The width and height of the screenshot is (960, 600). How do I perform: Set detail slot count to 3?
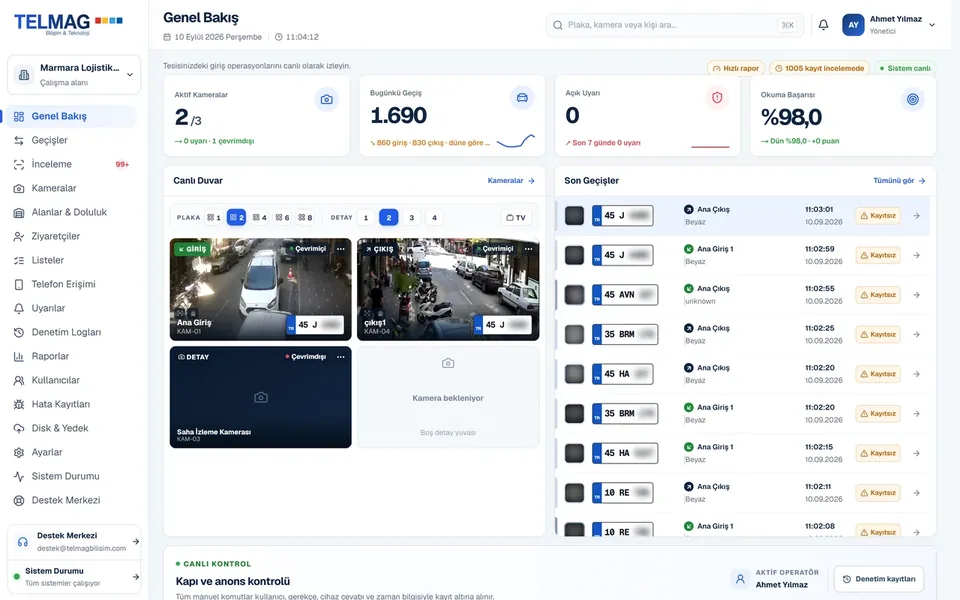[x=411, y=217]
